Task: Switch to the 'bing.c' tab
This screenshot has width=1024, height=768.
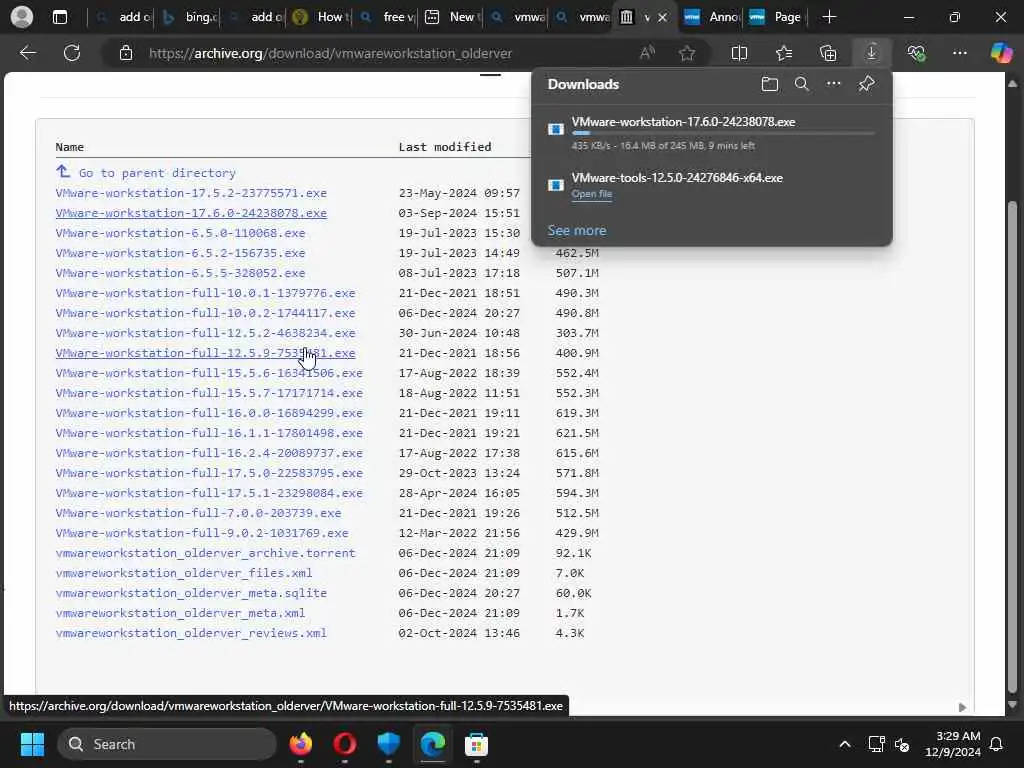Action: (x=189, y=17)
